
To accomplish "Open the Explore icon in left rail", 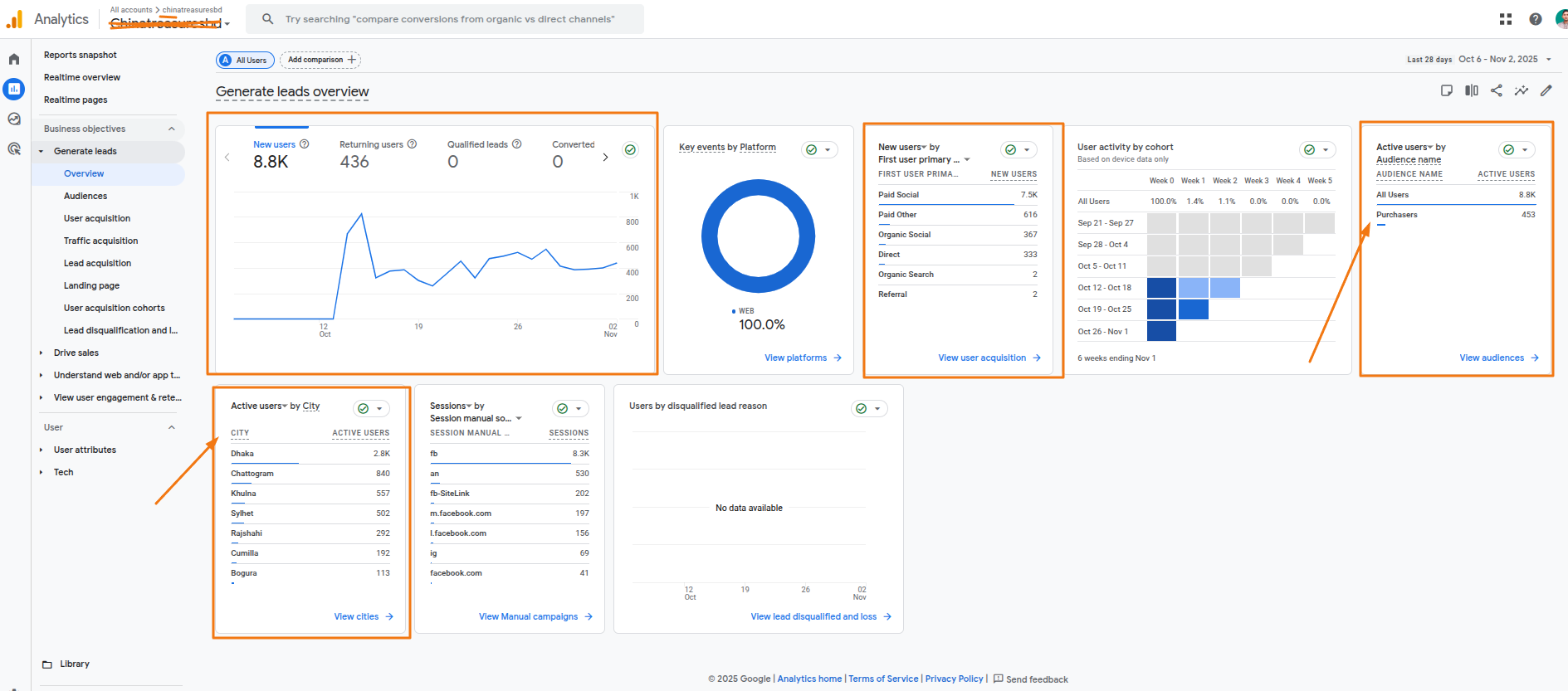I will pos(14,119).
